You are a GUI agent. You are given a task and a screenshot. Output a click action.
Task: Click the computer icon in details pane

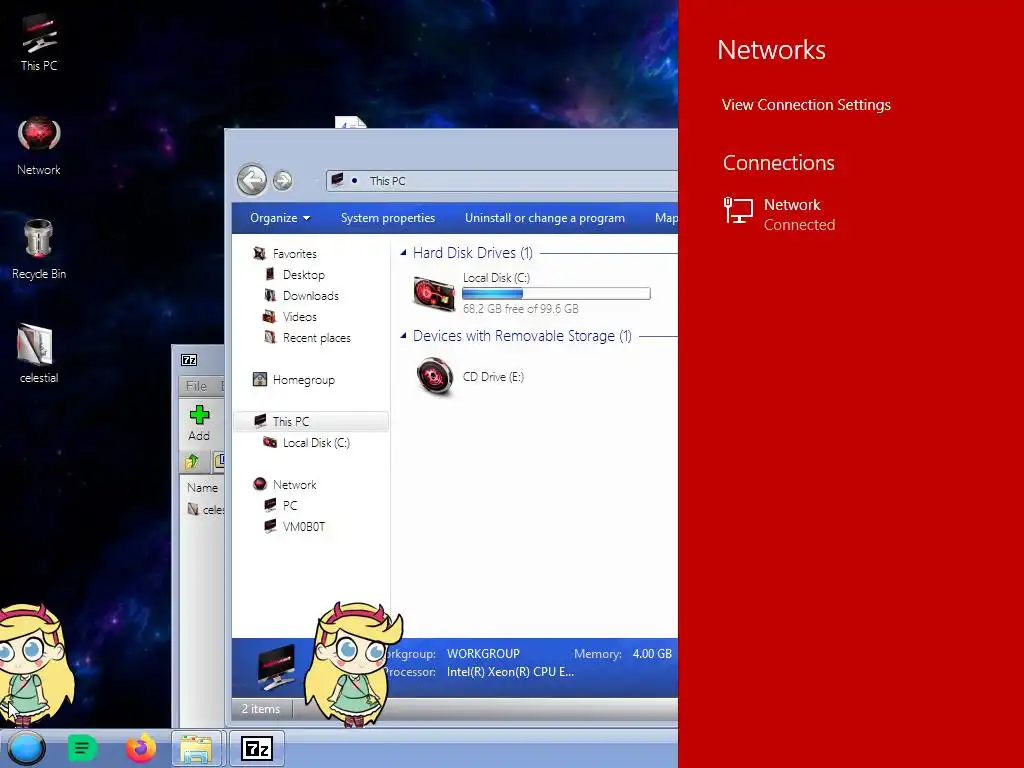pos(276,667)
